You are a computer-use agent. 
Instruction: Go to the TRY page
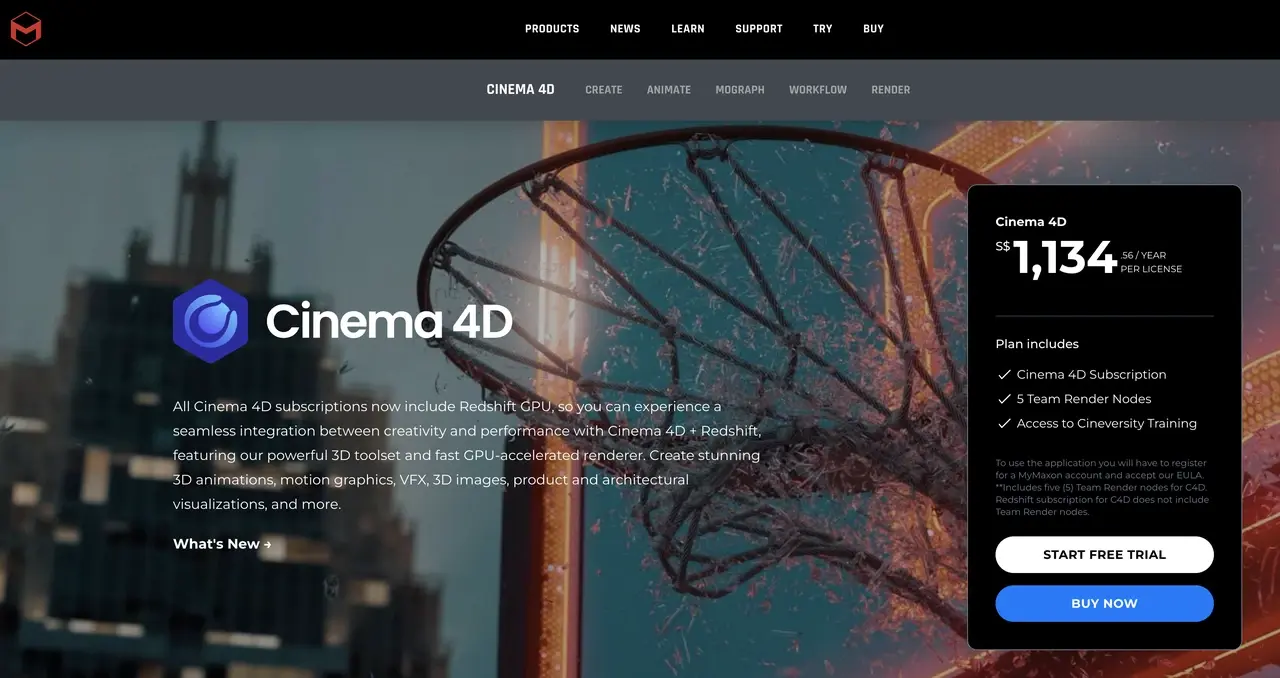click(823, 29)
